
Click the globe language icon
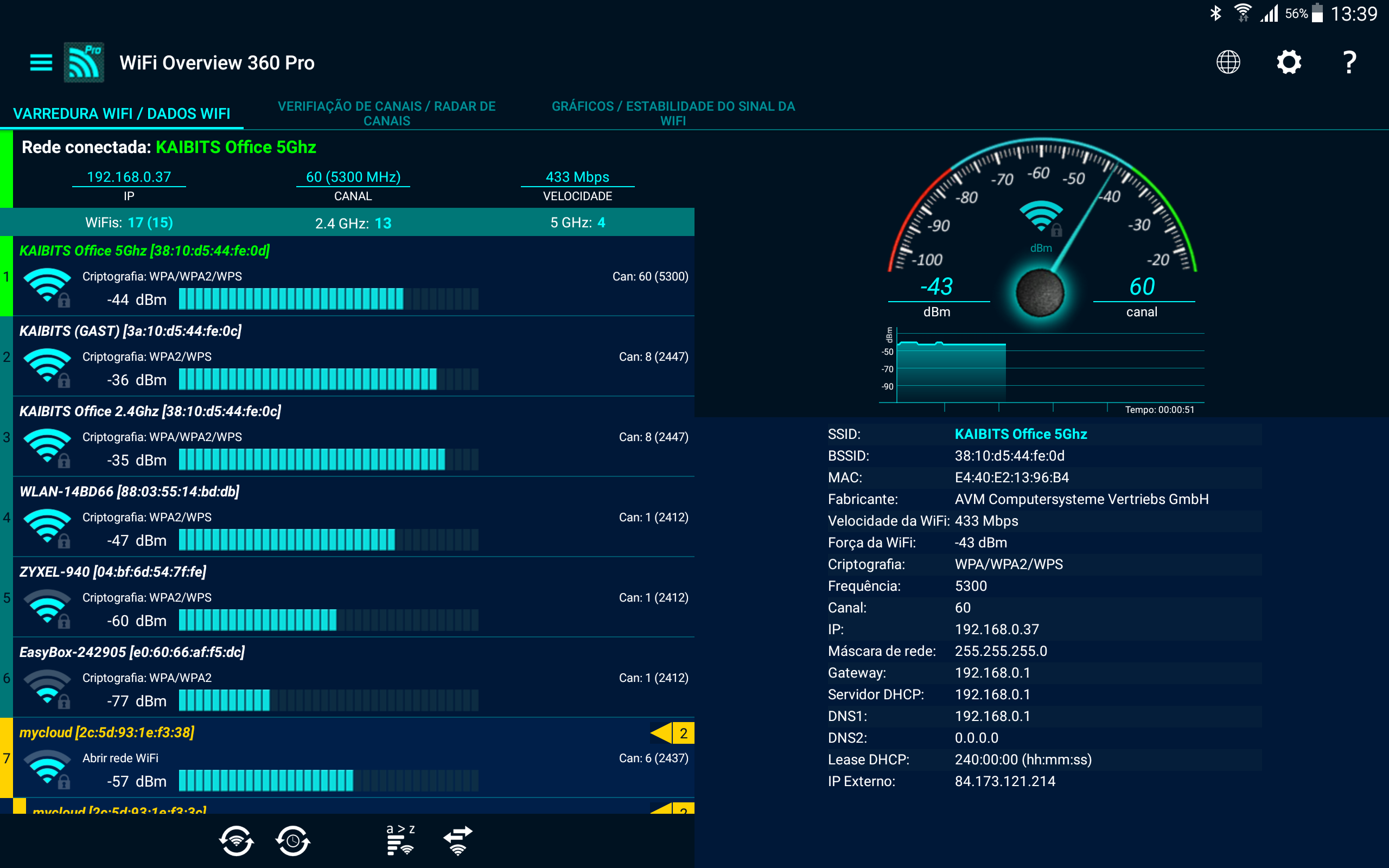point(1228,62)
